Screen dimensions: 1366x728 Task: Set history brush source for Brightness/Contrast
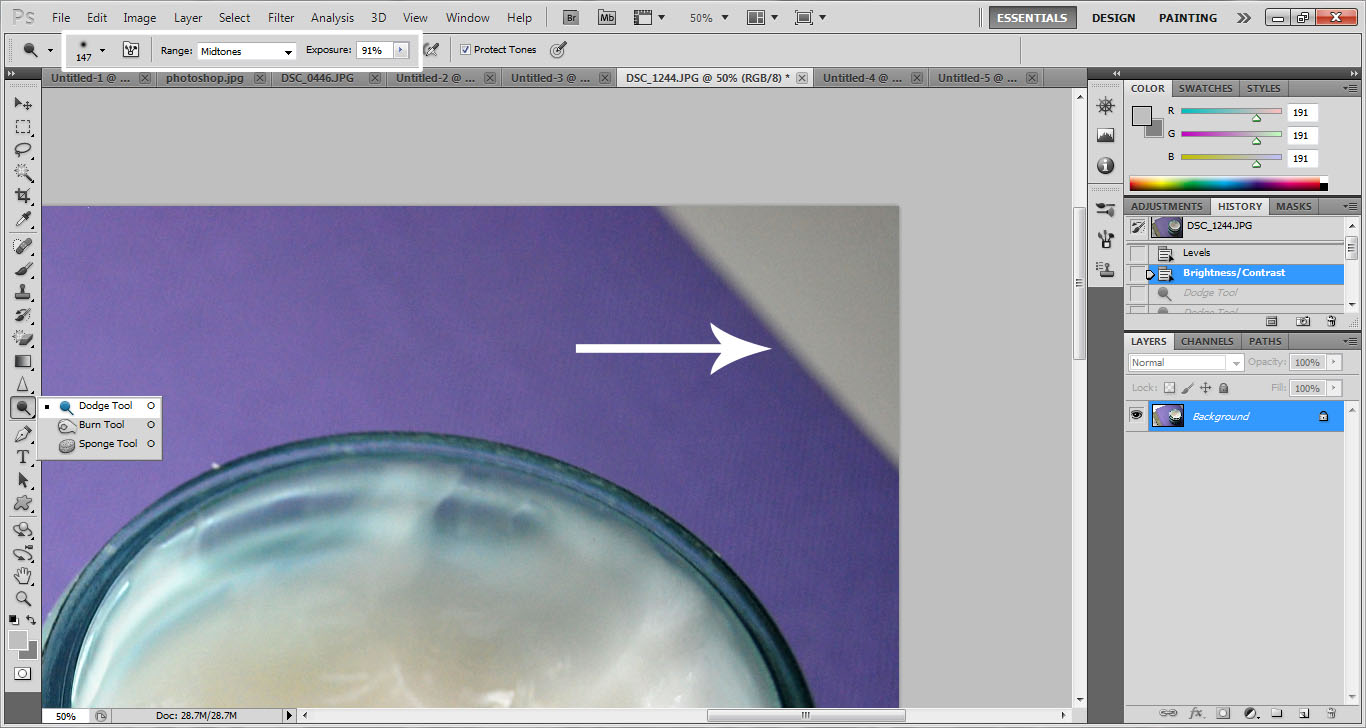(1138, 273)
